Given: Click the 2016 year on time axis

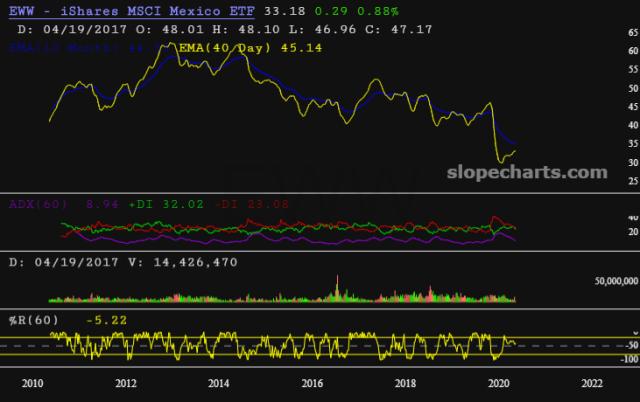Looking at the screenshot, I should click(x=312, y=383).
